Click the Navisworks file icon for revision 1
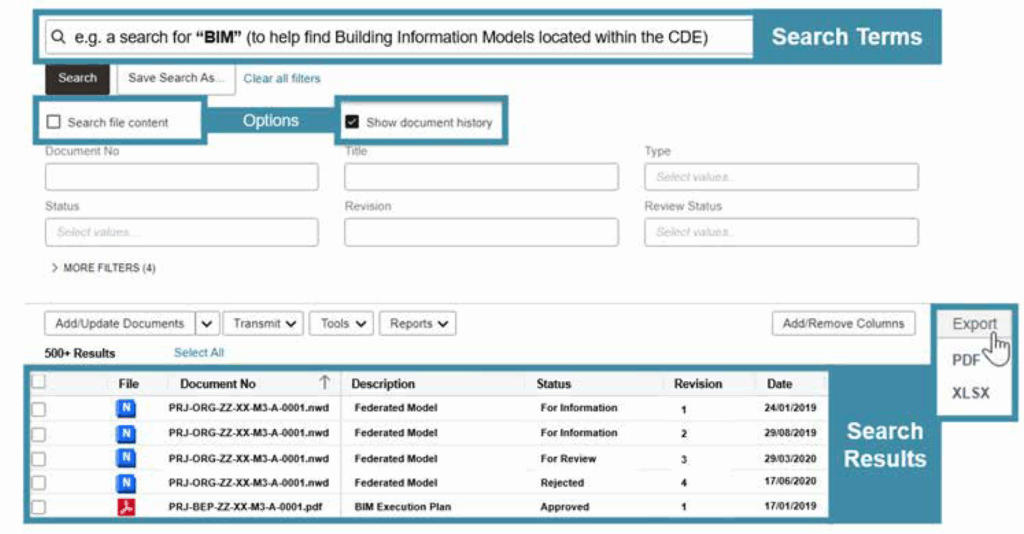 126,408
